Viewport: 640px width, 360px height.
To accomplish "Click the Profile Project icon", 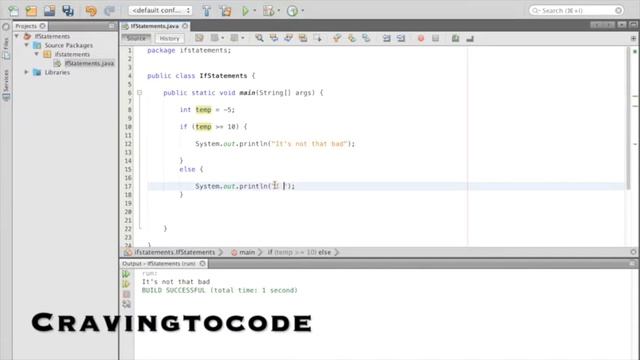I will click(x=292, y=11).
